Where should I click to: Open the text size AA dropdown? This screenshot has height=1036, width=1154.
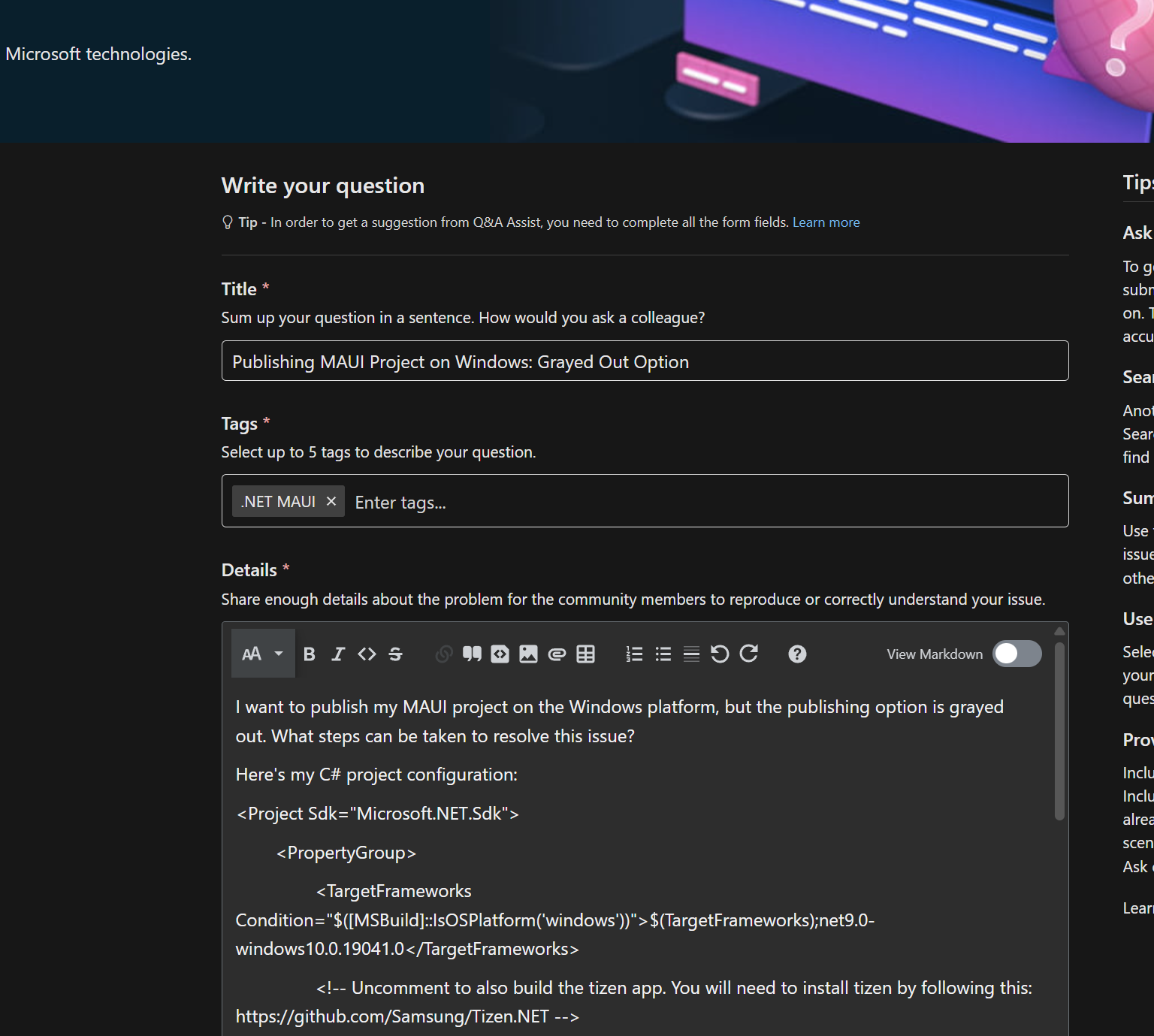point(263,654)
